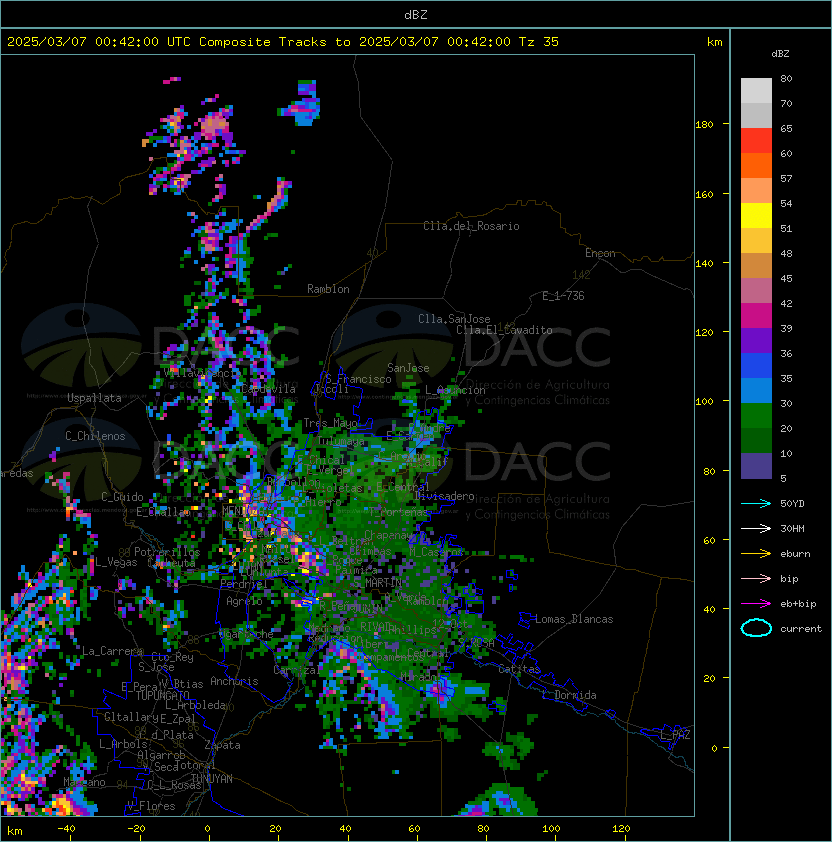Click the red 60 dBZ color swatch
The height and width of the screenshot is (842, 832).
click(756, 141)
